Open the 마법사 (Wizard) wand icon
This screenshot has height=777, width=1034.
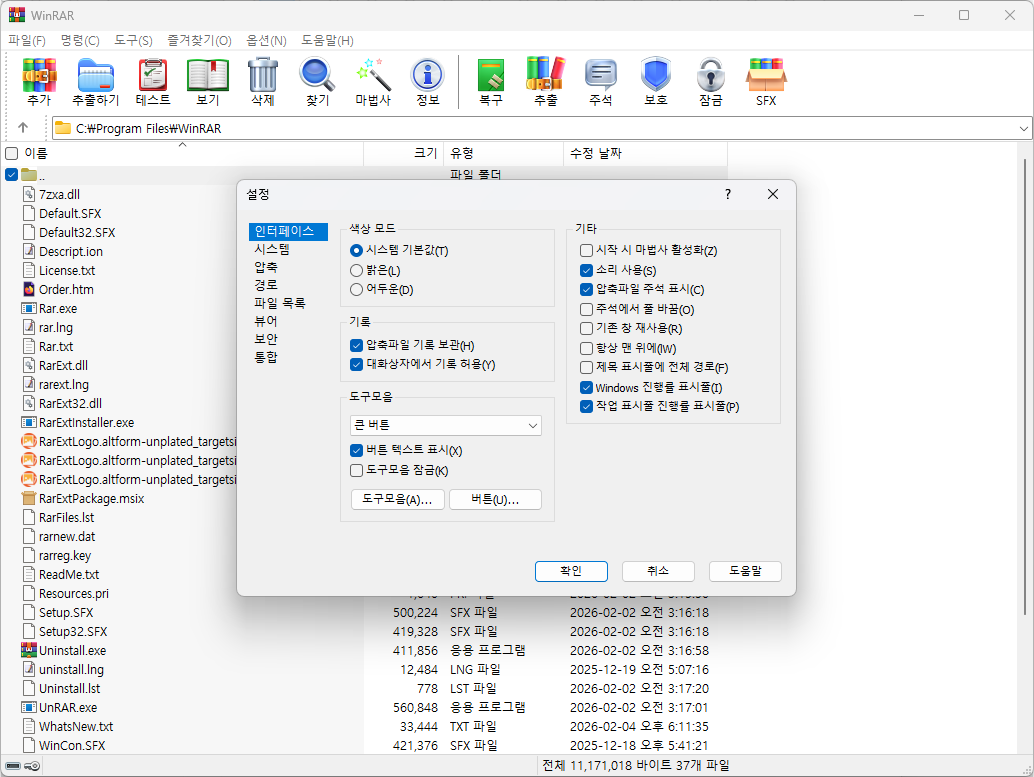(x=373, y=75)
